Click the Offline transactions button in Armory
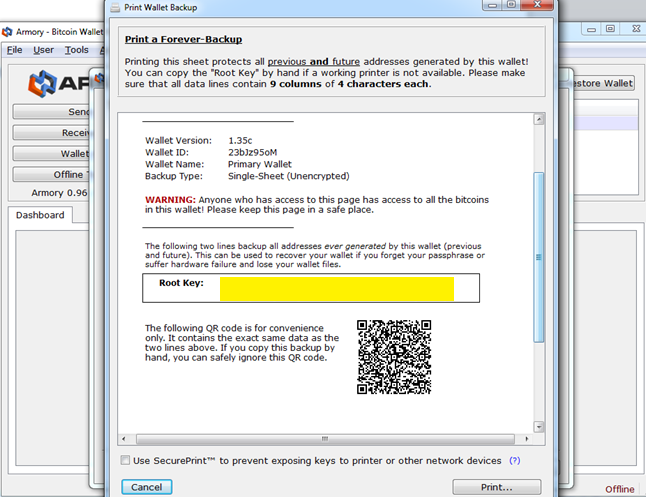The height and width of the screenshot is (497, 646). pos(52,175)
